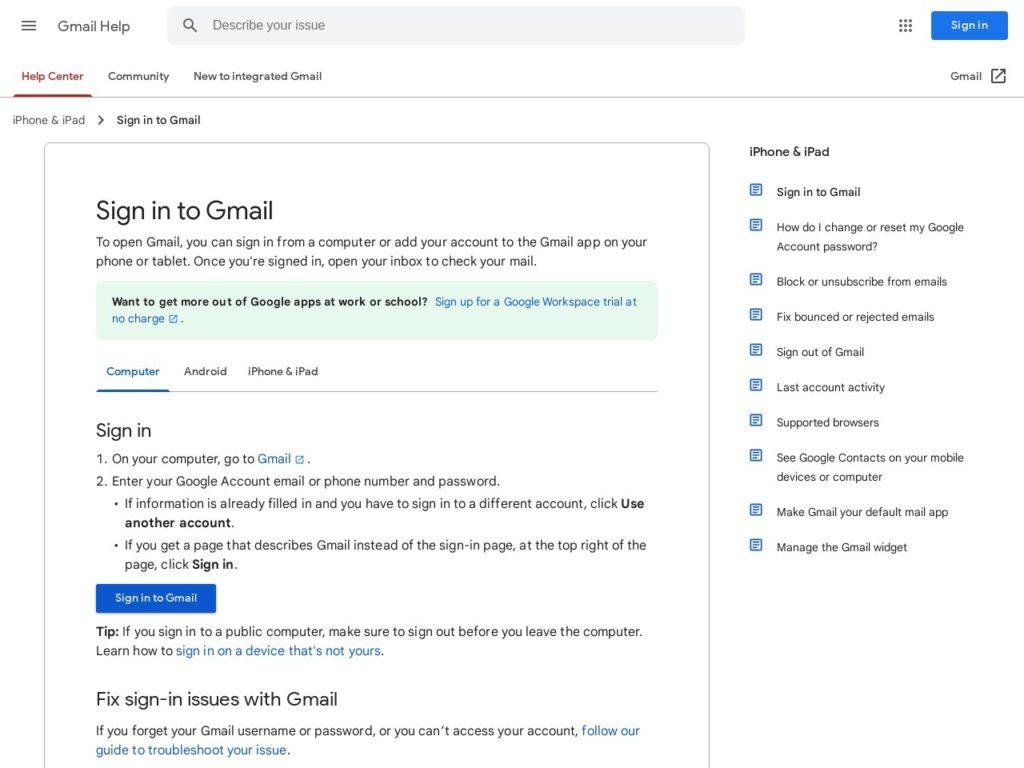Image resolution: width=1024 pixels, height=768 pixels.
Task: Select the New to integrated Gmail menu item
Action: pyautogui.click(x=257, y=76)
